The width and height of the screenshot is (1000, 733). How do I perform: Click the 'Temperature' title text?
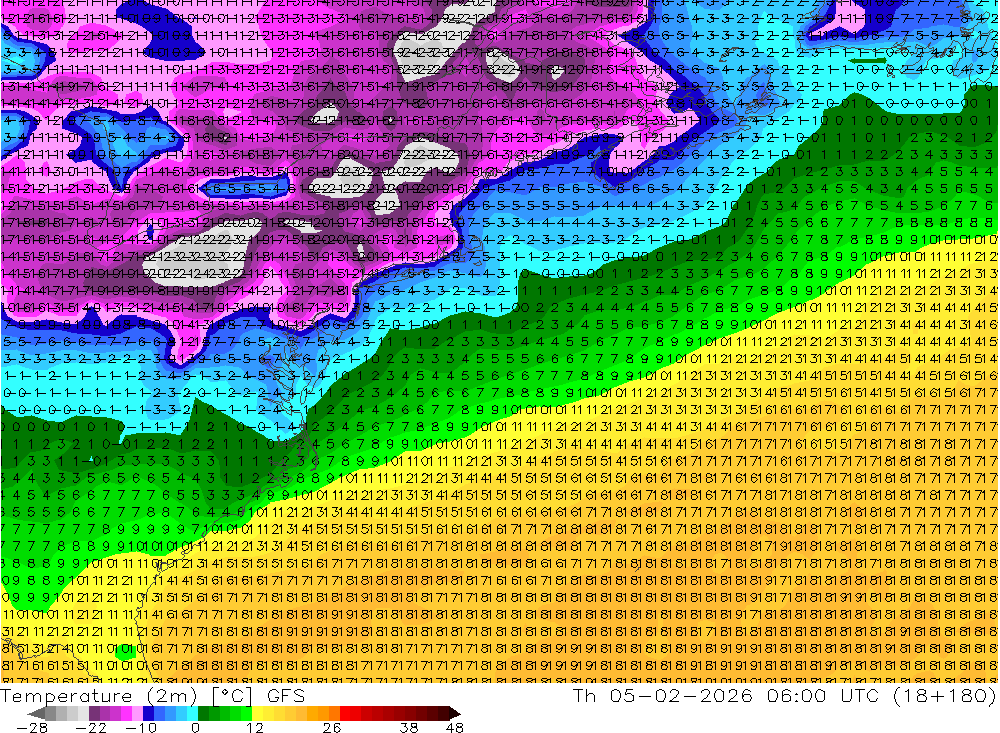pyautogui.click(x=66, y=696)
